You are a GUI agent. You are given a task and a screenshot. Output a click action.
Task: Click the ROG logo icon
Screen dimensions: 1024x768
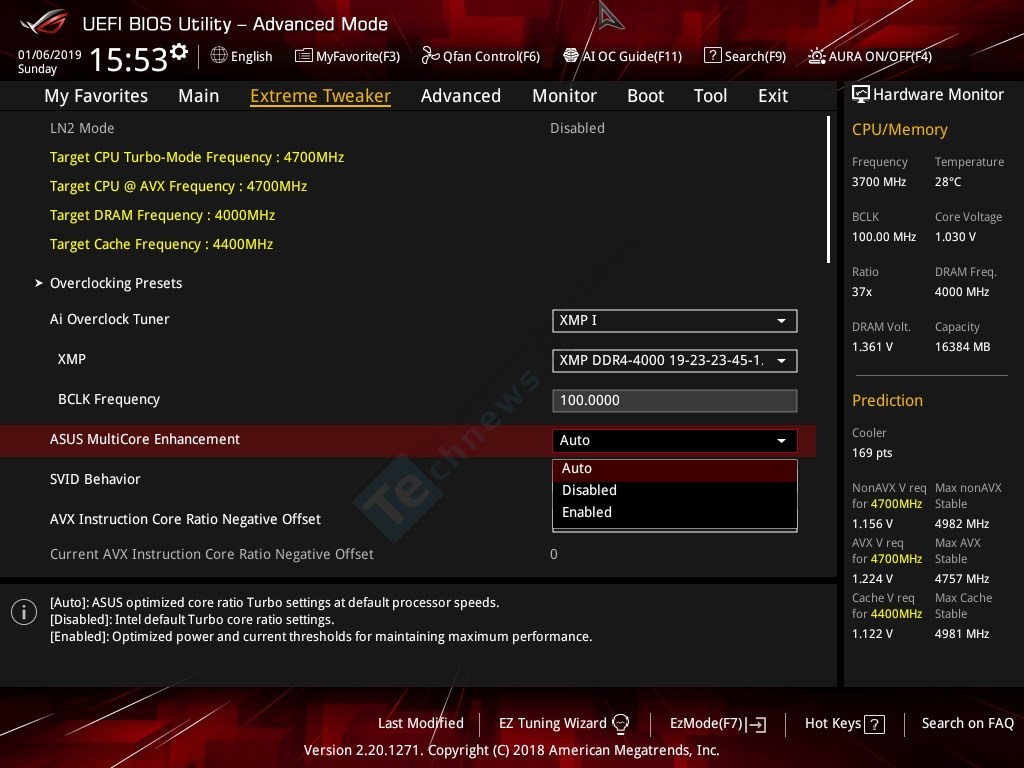point(43,23)
